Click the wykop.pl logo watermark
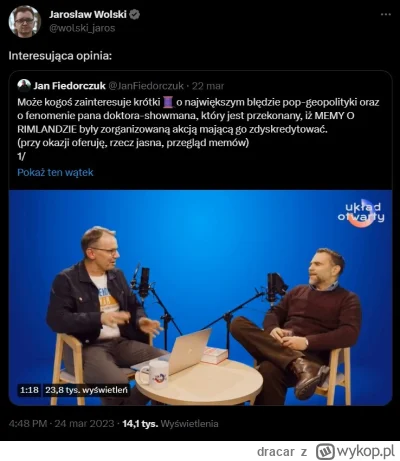This screenshot has width=400, height=461. coord(355,451)
